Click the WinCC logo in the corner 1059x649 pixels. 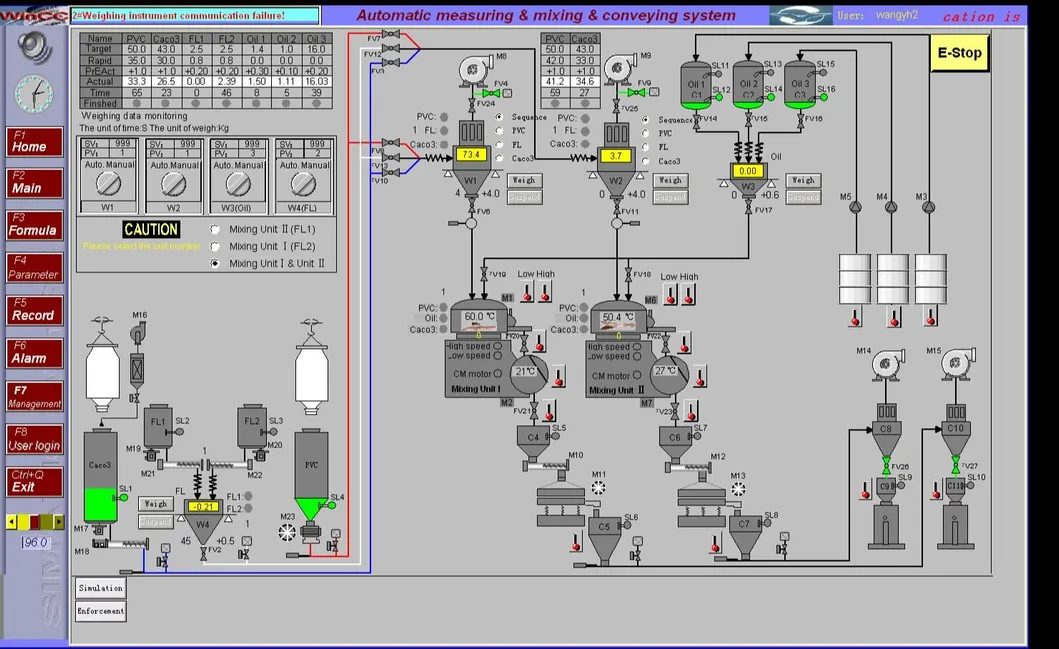click(33, 14)
